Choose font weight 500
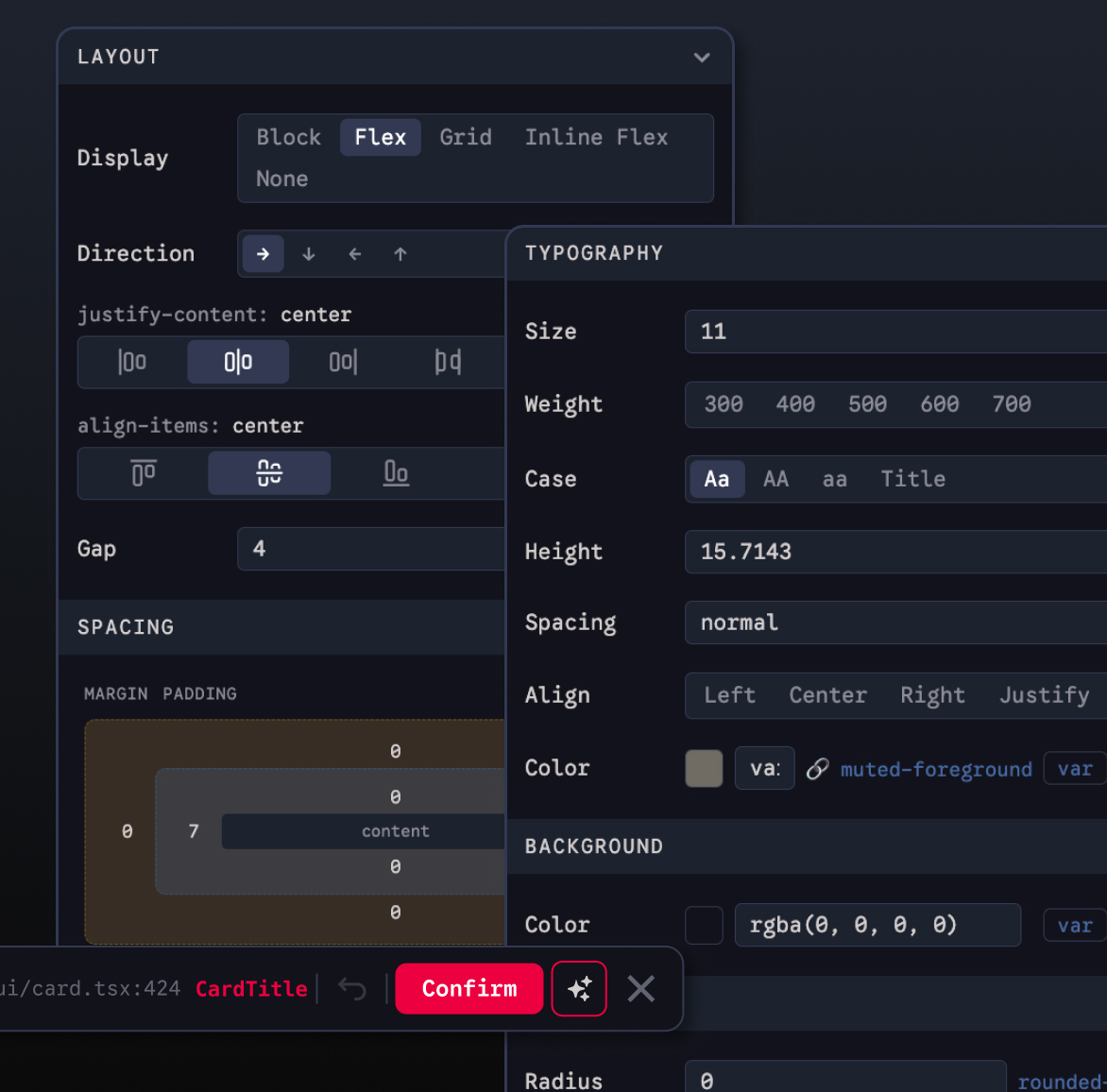 click(x=868, y=404)
